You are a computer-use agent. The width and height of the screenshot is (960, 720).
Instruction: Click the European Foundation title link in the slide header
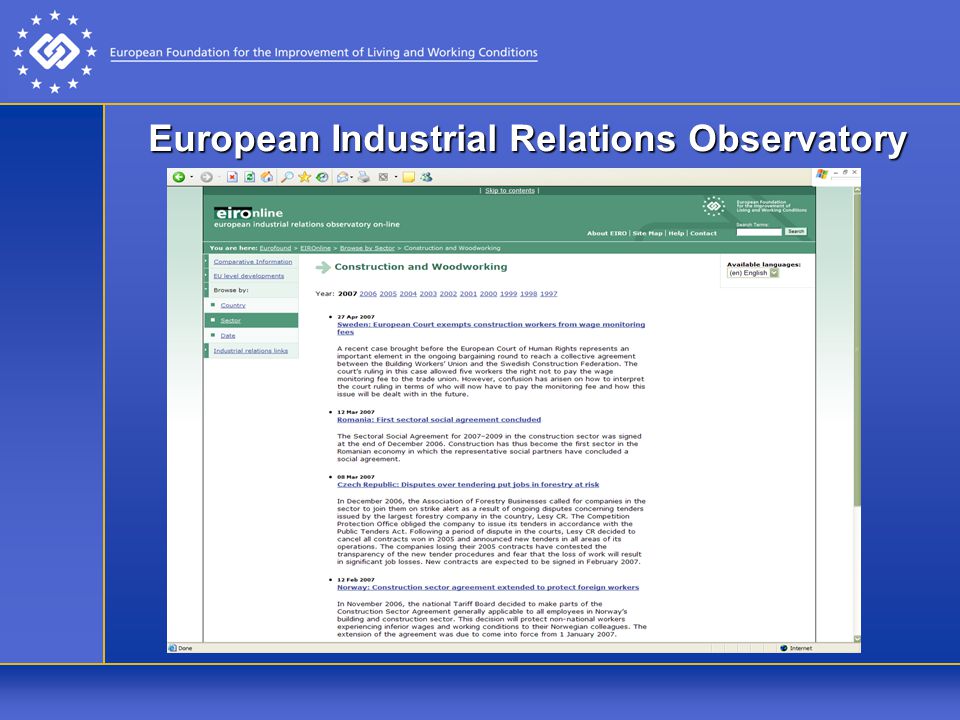coord(324,53)
